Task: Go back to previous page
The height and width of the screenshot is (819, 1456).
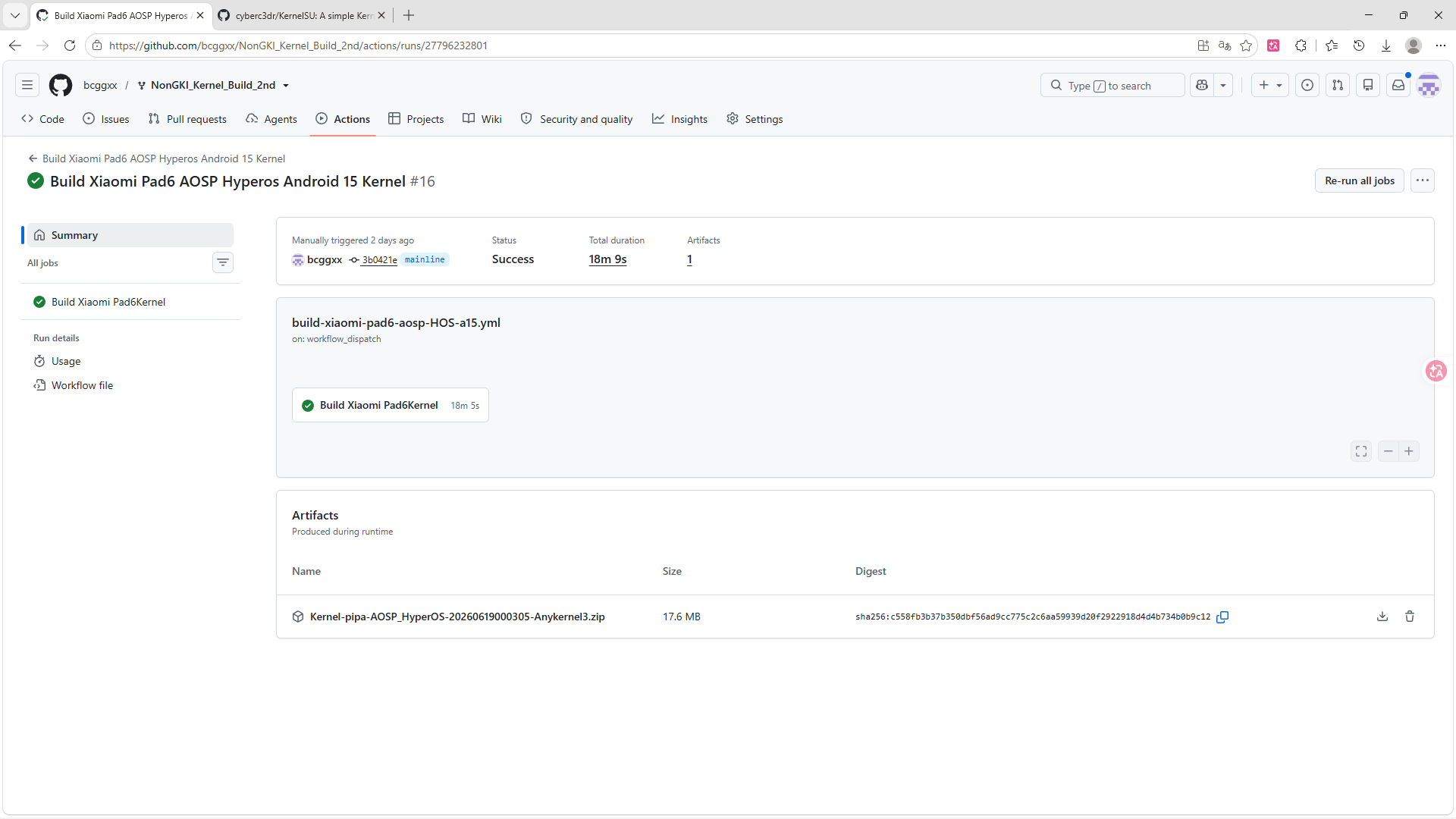Action: tap(15, 45)
